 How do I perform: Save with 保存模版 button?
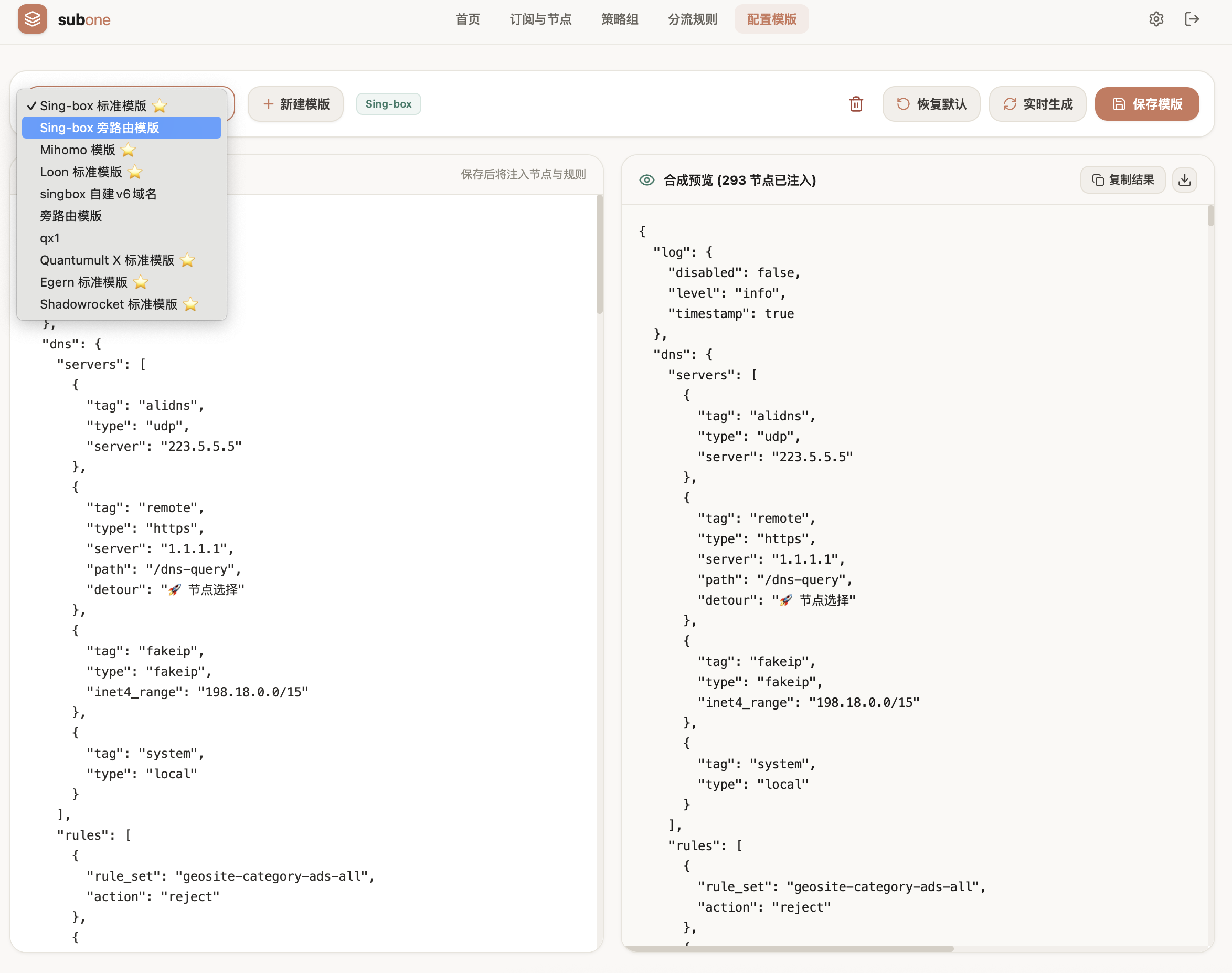tap(1147, 104)
